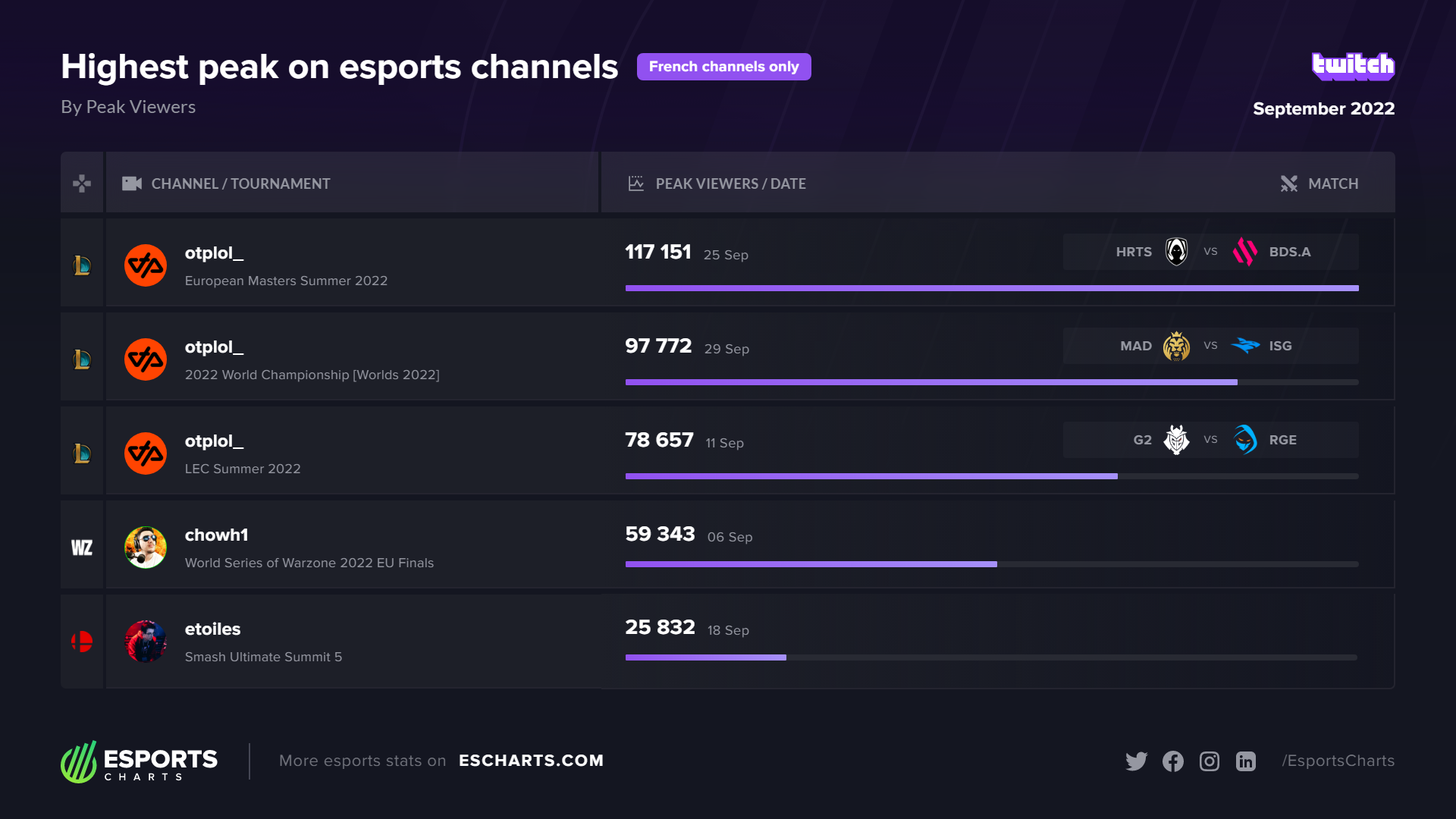Open the LinkedIn icon
This screenshot has width=1456, height=819.
point(1245,761)
